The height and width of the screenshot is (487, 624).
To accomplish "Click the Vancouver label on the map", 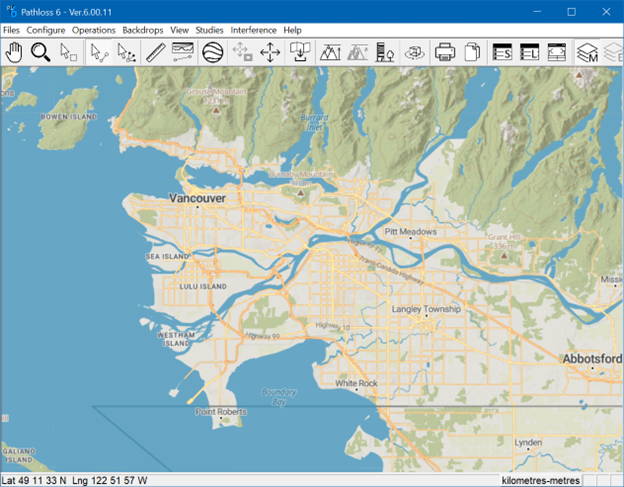I will (x=197, y=199).
